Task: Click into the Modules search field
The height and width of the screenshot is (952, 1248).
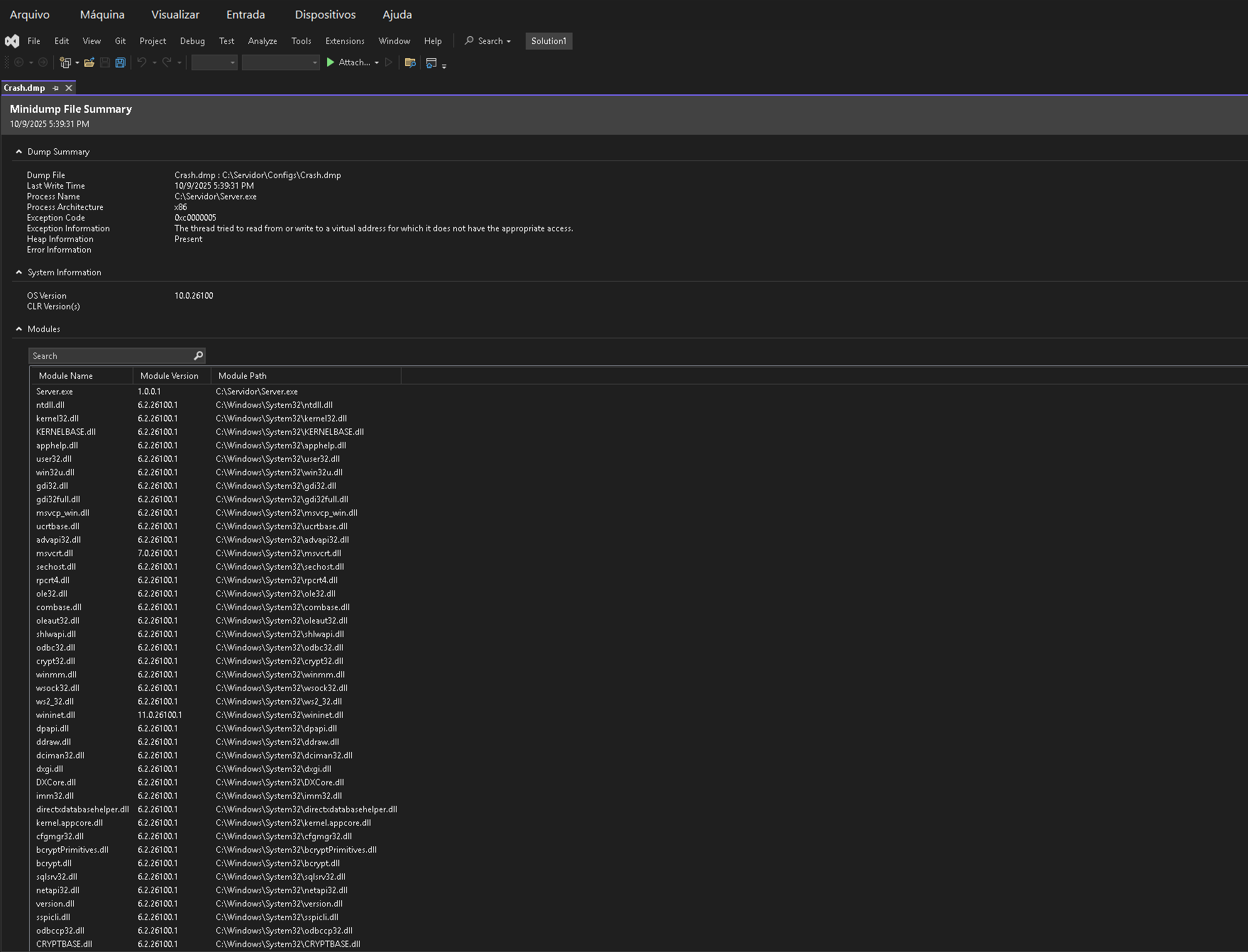Action: (x=110, y=356)
